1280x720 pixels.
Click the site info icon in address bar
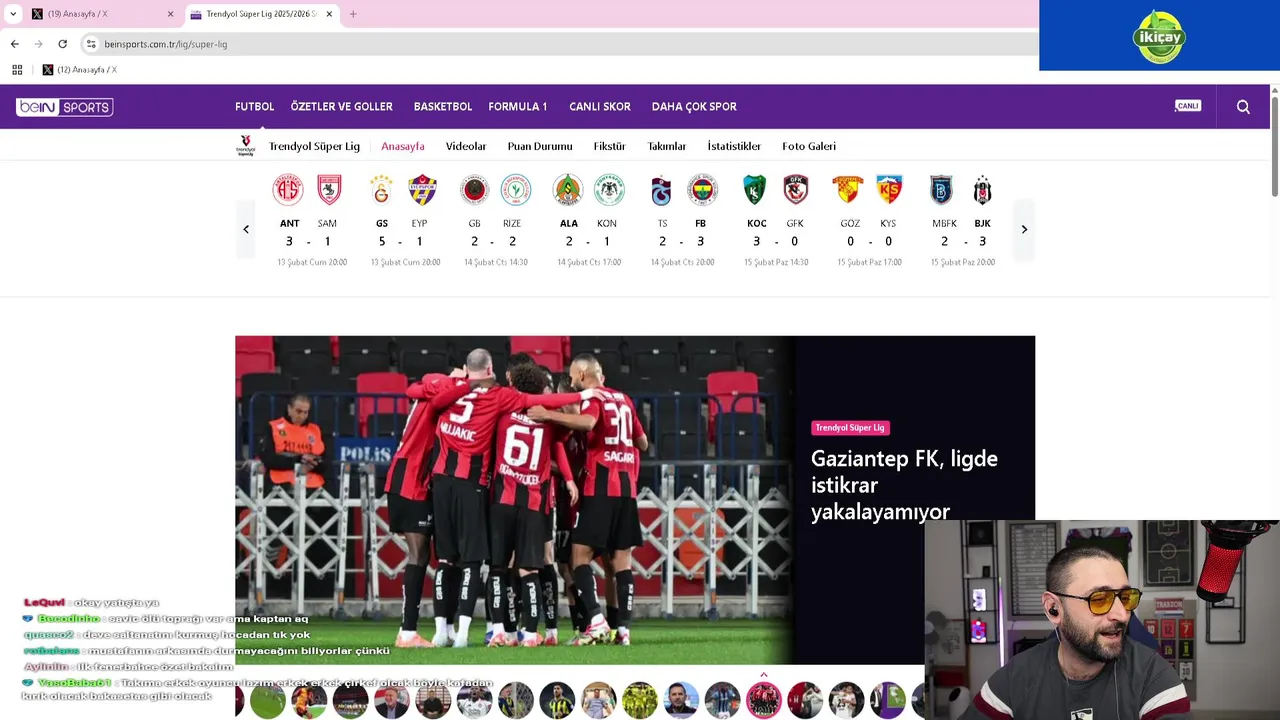point(91,44)
